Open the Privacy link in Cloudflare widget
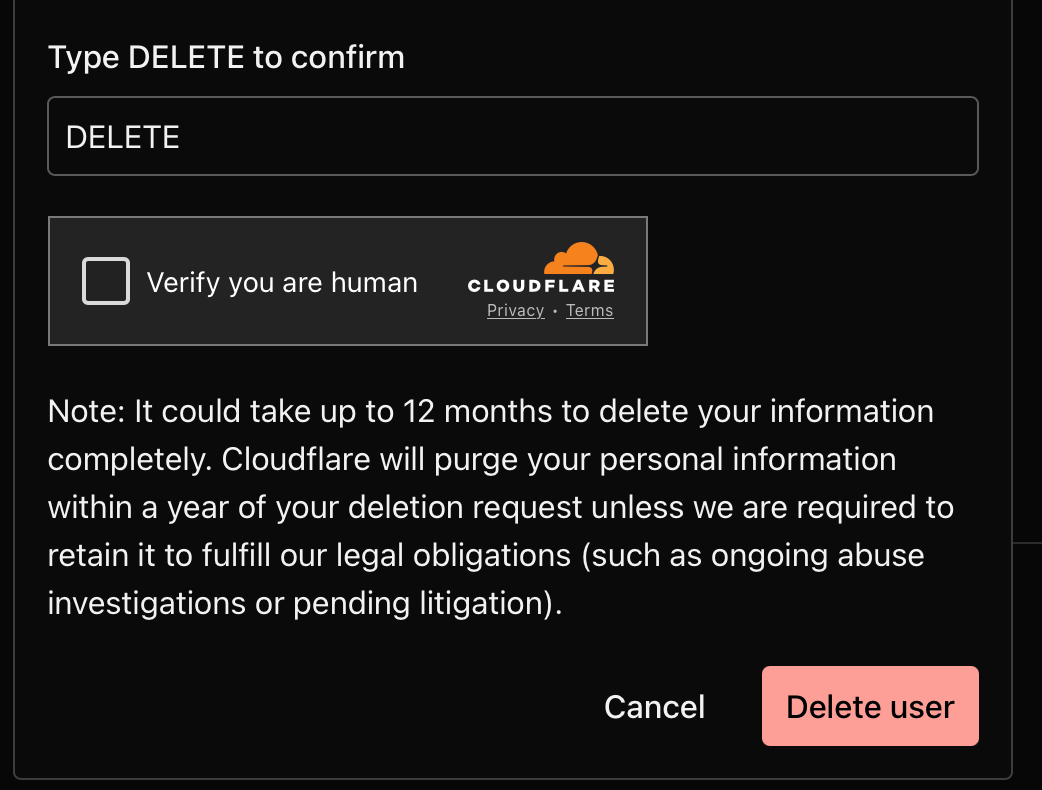 (515, 311)
